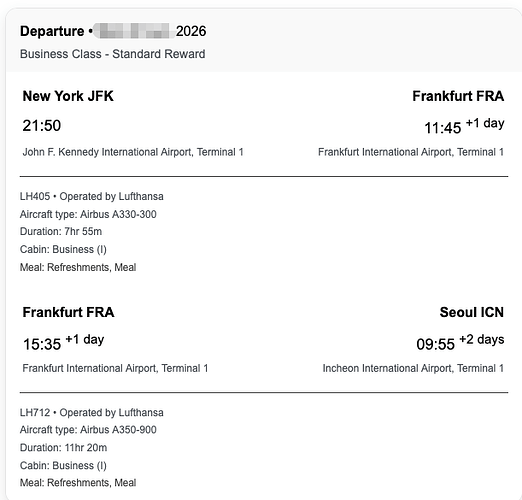
Task: Click the 21:50 departure time
Action: [x=42, y=126]
